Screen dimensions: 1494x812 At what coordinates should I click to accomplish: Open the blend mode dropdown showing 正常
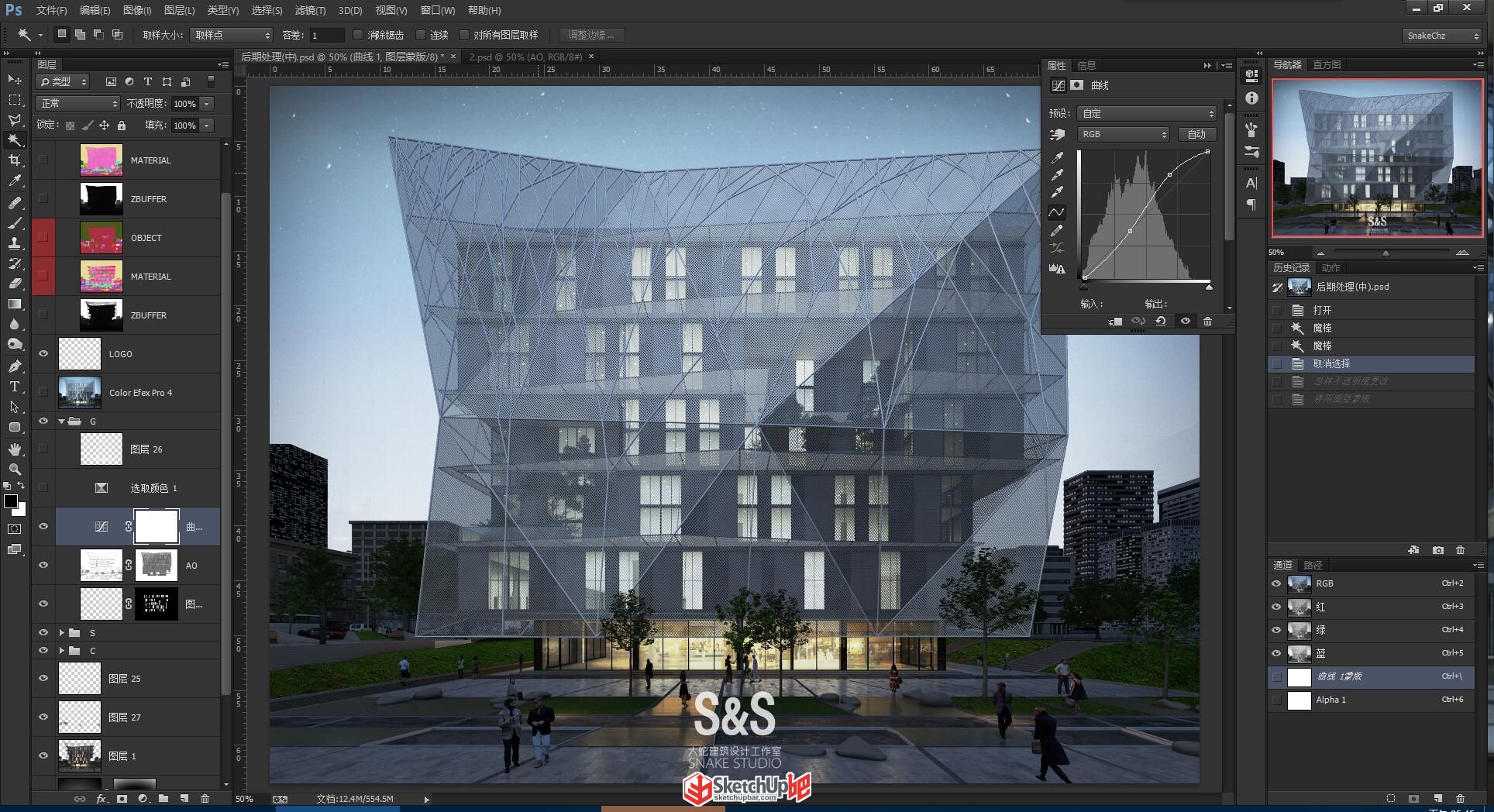77,104
